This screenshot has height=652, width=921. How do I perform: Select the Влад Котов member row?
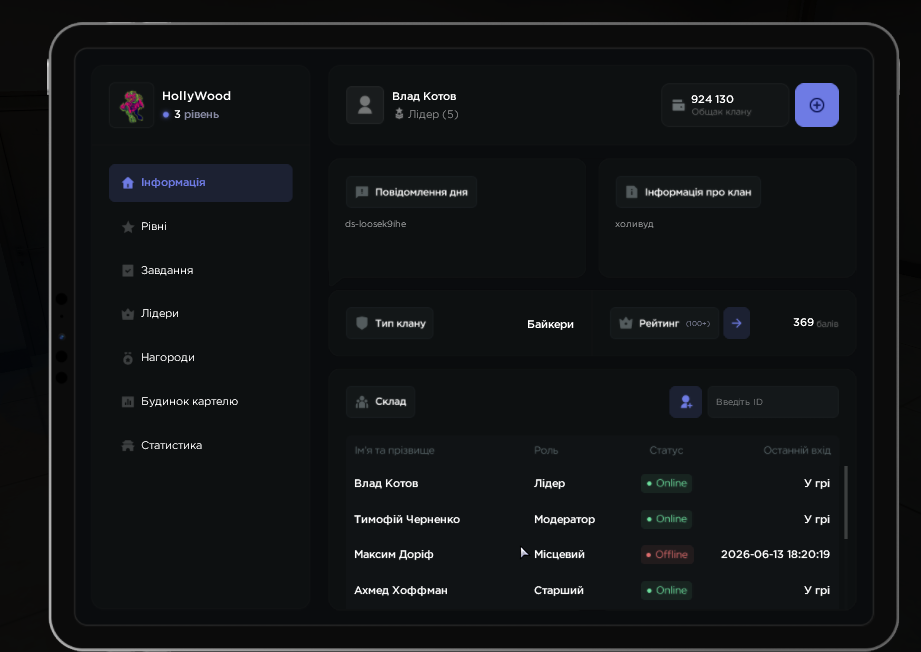click(592, 483)
